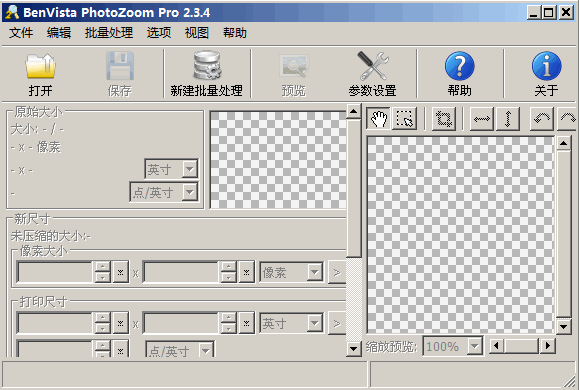
Task: Open the 批量处理 menu
Action: (x=109, y=33)
